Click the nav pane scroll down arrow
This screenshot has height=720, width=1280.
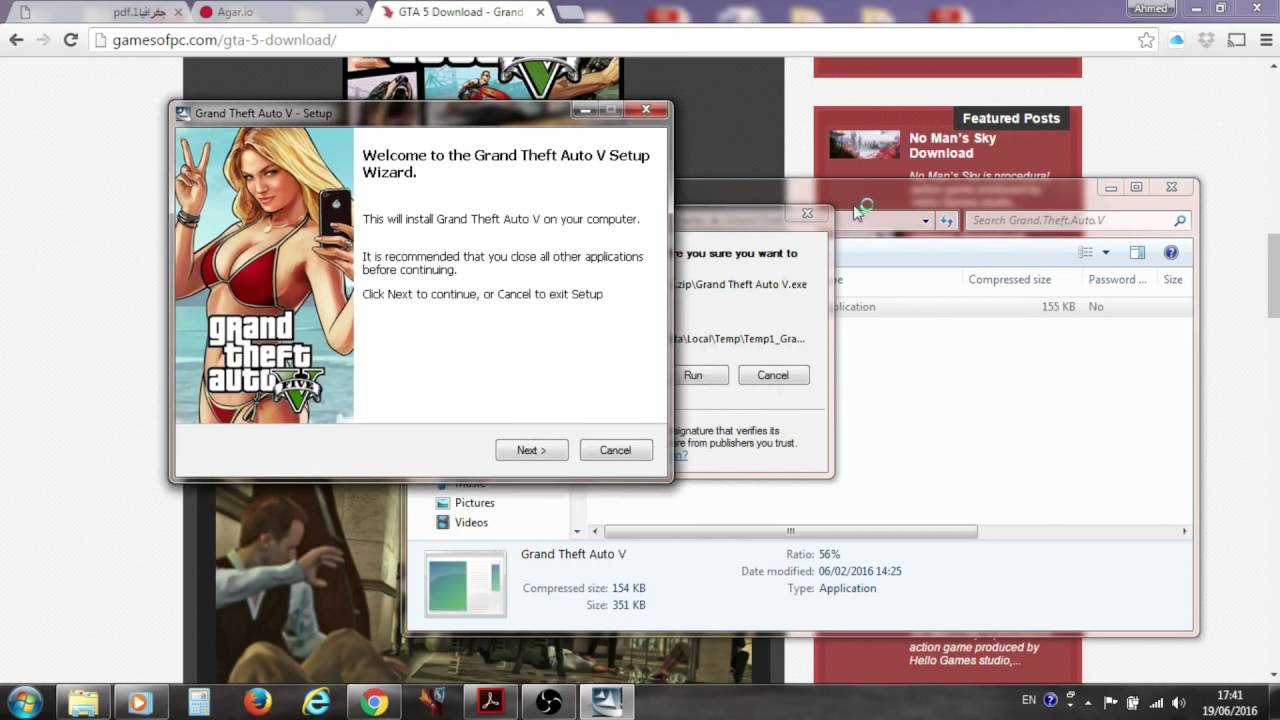[x=577, y=531]
